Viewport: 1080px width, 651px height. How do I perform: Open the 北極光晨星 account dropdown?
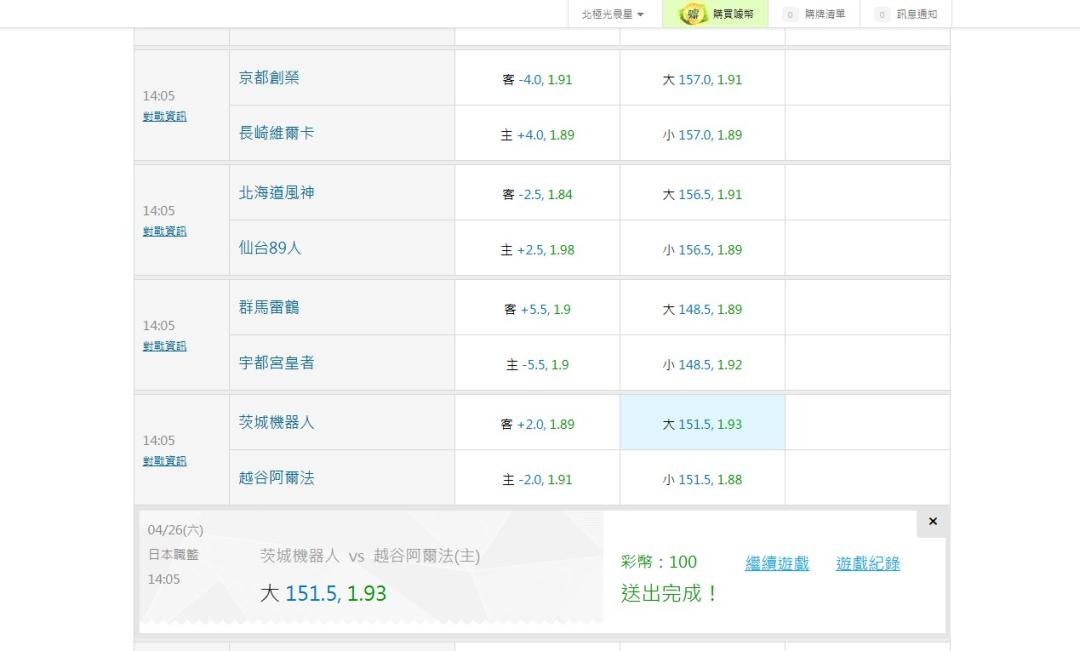612,14
